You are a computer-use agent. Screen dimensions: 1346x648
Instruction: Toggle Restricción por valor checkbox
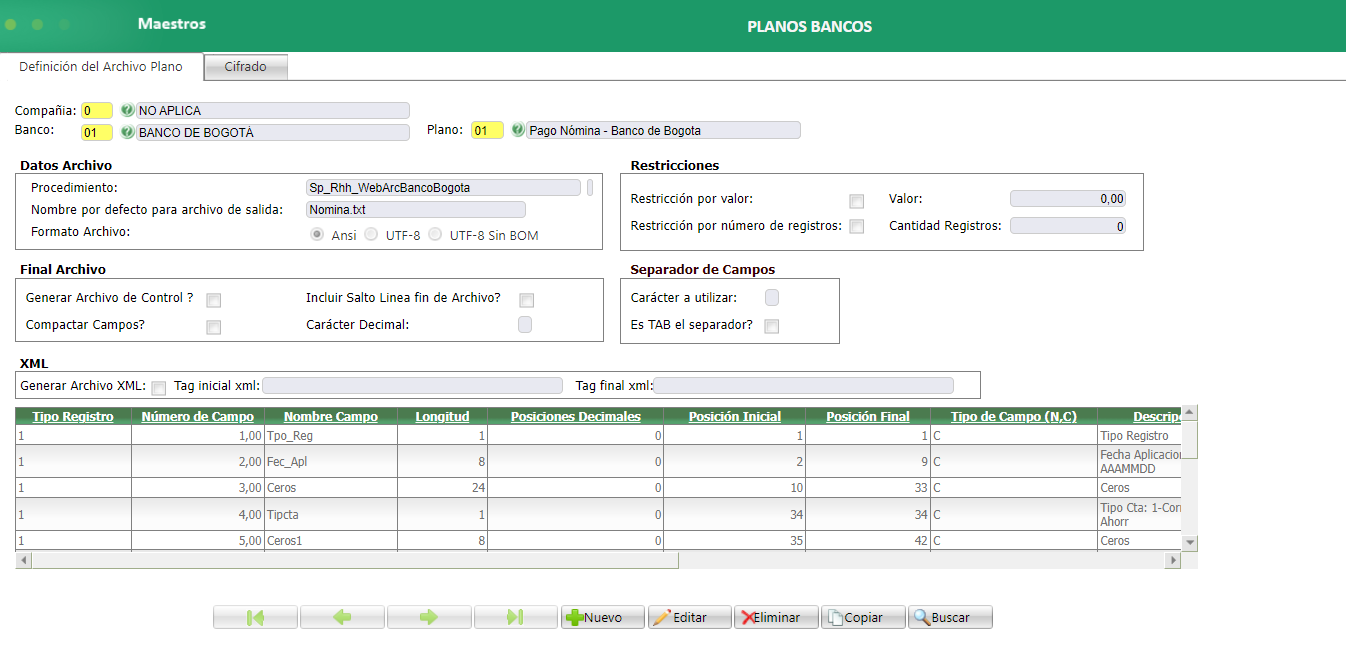(x=856, y=201)
